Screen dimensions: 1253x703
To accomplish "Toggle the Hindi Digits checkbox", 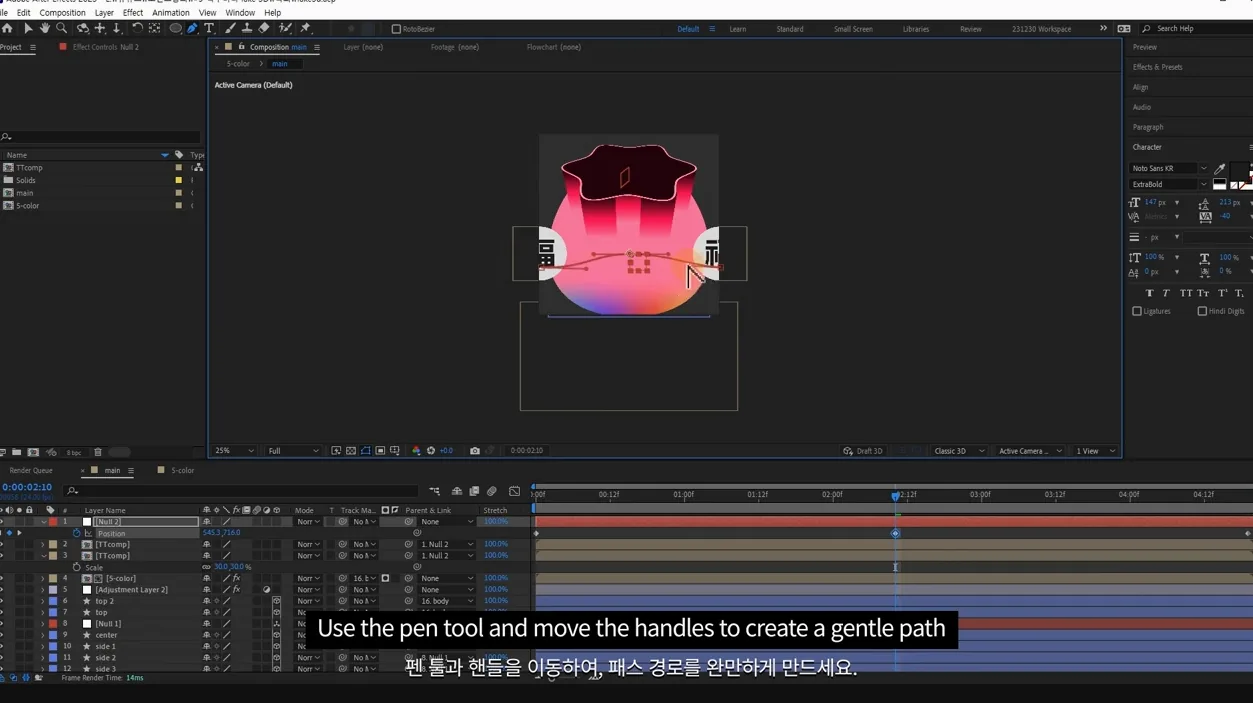I will [1202, 311].
